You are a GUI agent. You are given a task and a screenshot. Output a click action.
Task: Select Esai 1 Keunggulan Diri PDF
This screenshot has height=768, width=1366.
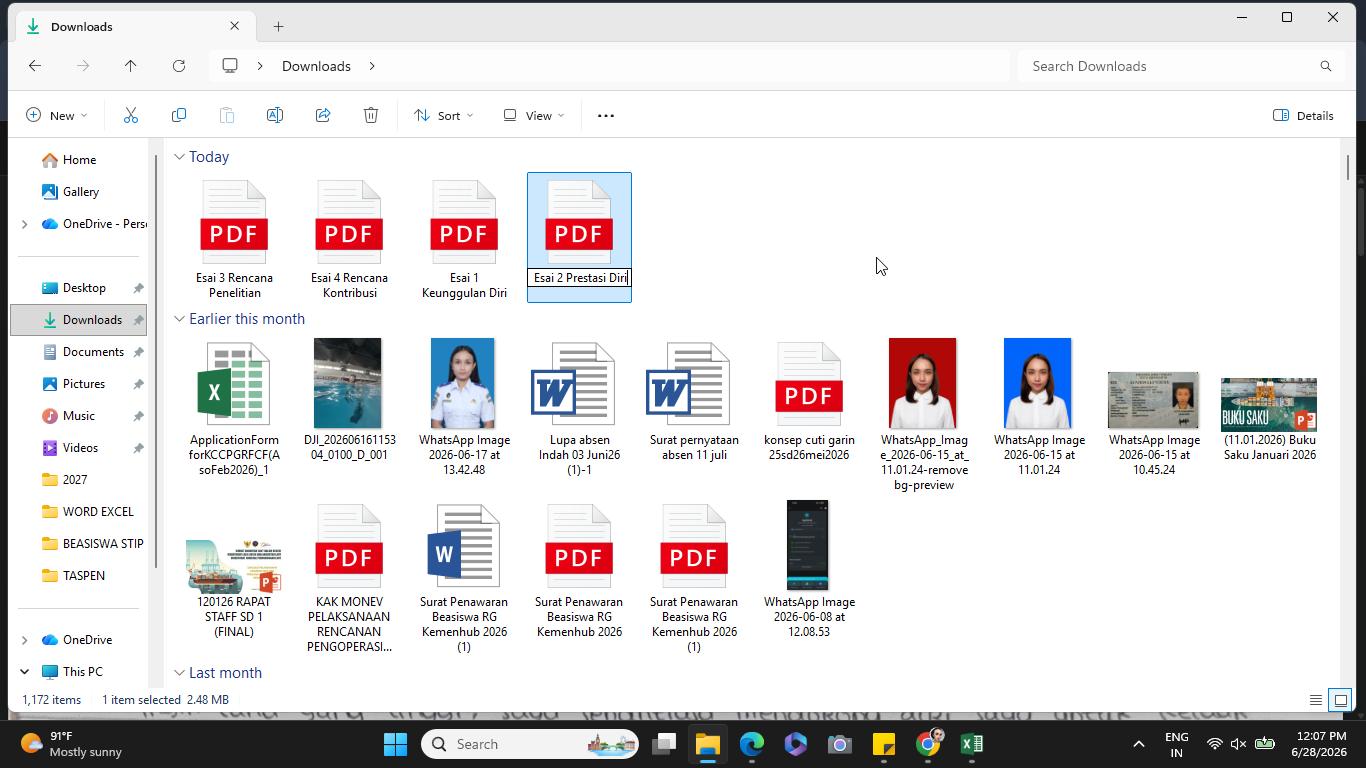click(464, 239)
